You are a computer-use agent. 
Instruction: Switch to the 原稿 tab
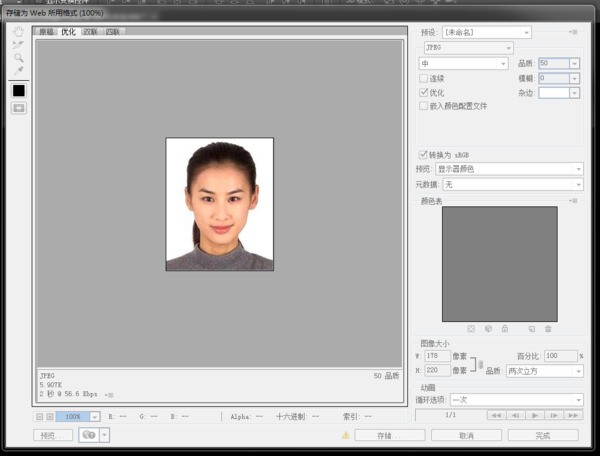pyautogui.click(x=46, y=32)
